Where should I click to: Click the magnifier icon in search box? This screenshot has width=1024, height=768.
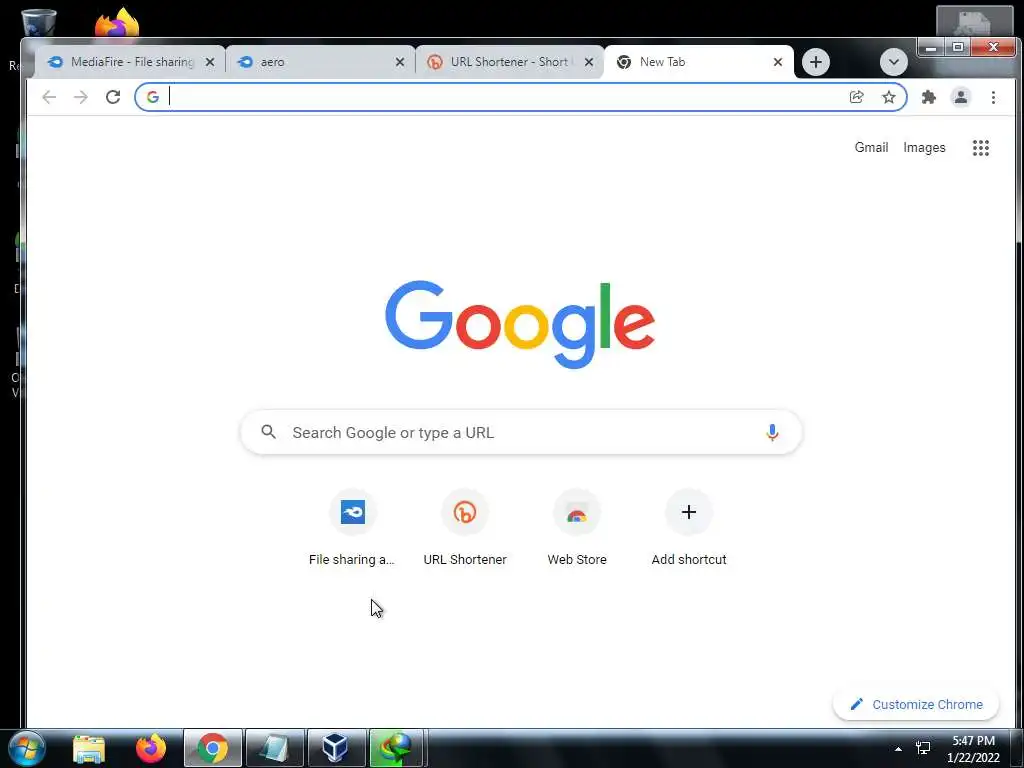click(x=268, y=432)
